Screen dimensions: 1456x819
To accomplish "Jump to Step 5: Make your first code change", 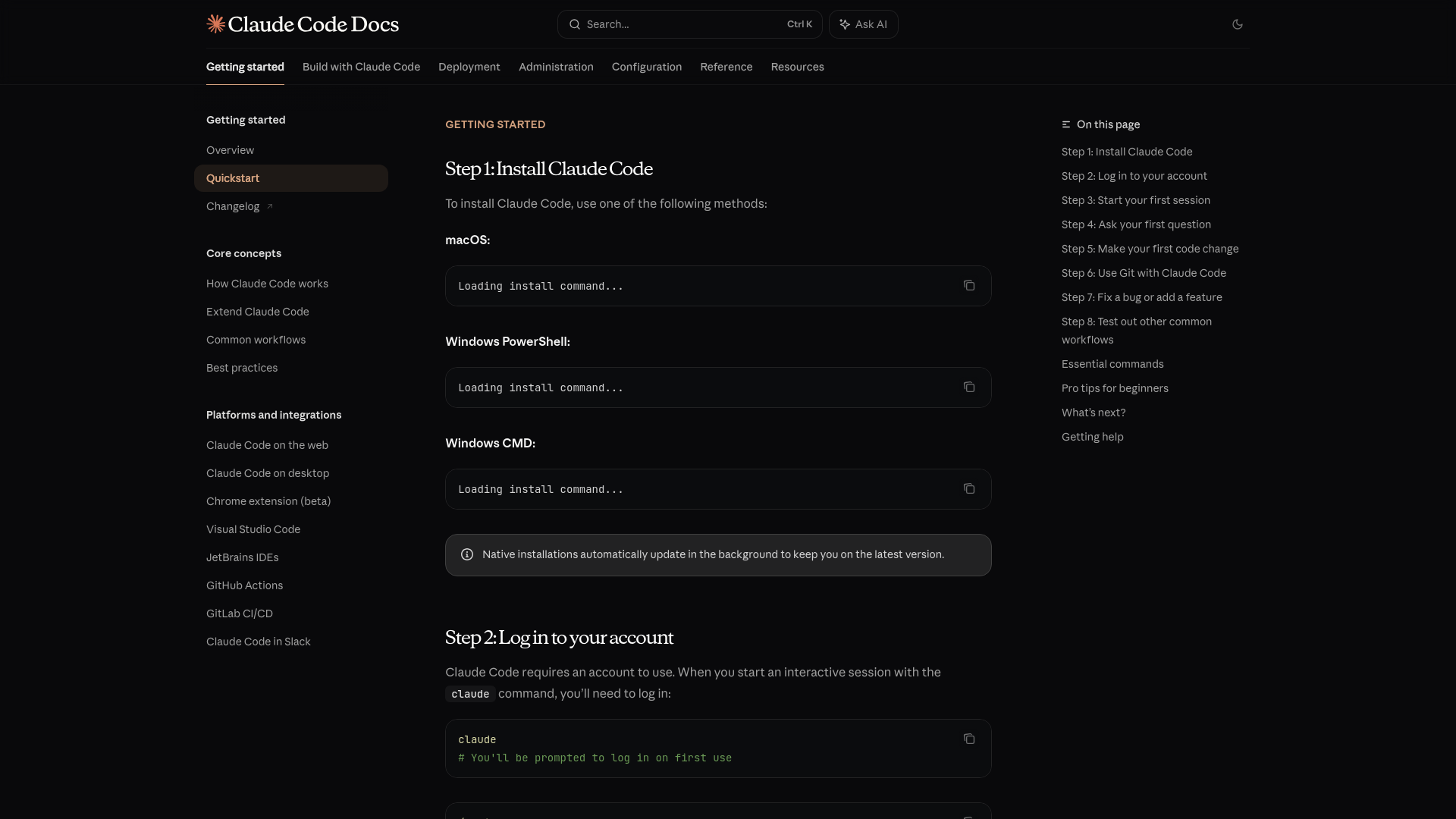I will [1150, 249].
